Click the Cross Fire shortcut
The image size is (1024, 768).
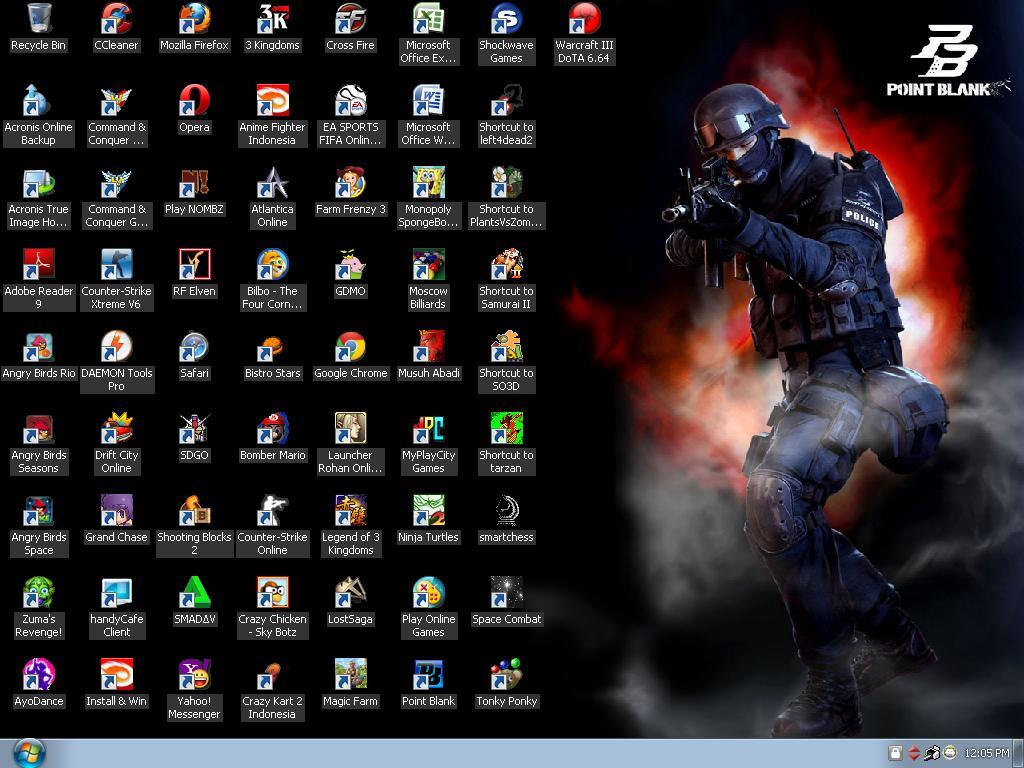(x=351, y=18)
